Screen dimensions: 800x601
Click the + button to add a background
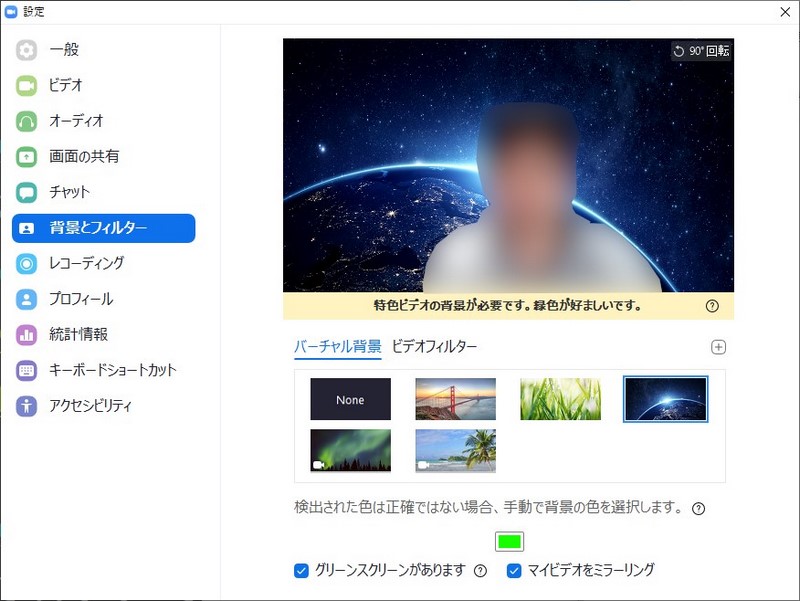click(x=718, y=347)
